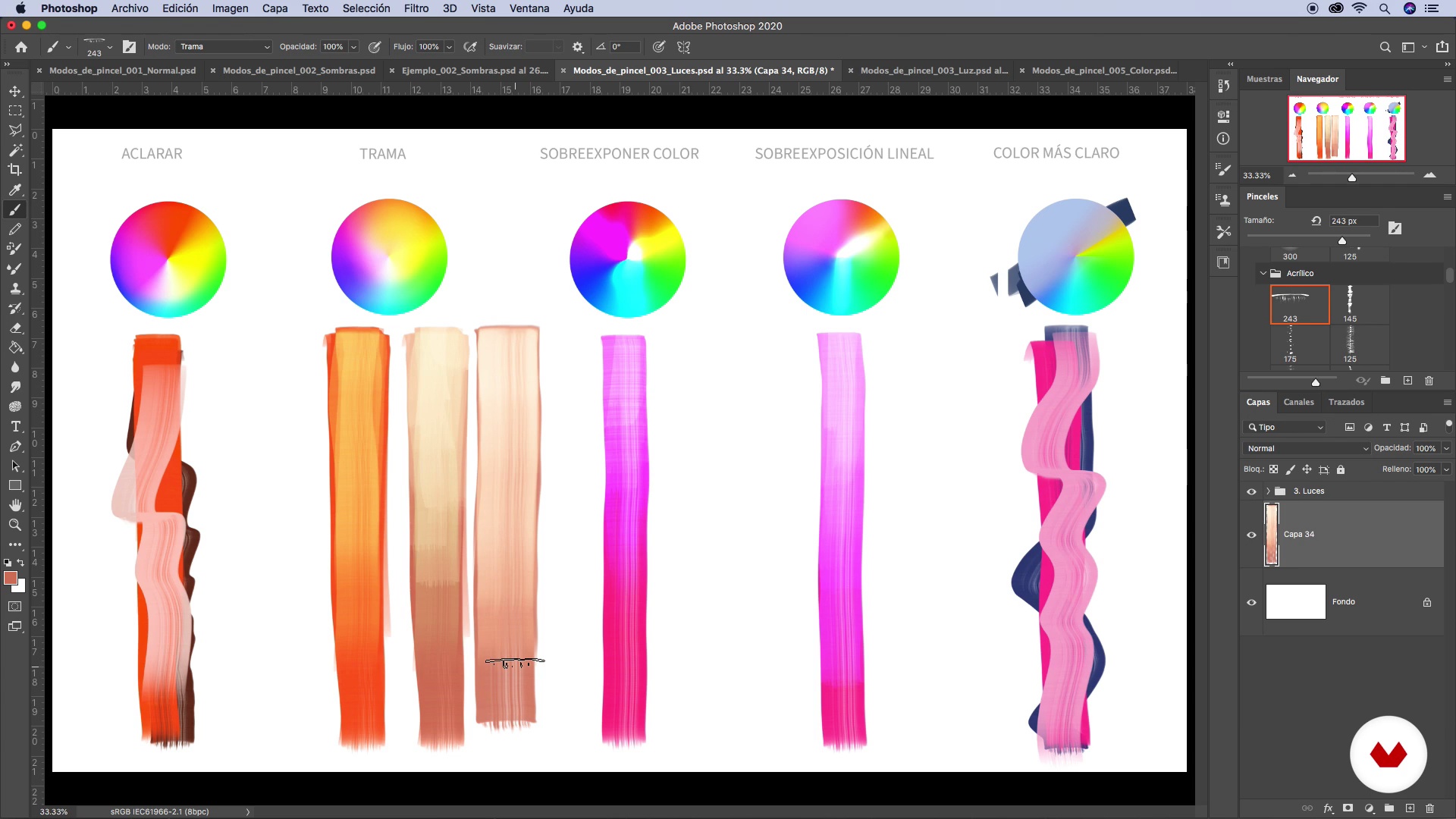Toggle visibility of 3. Luces group
1456x819 pixels.
click(x=1251, y=491)
